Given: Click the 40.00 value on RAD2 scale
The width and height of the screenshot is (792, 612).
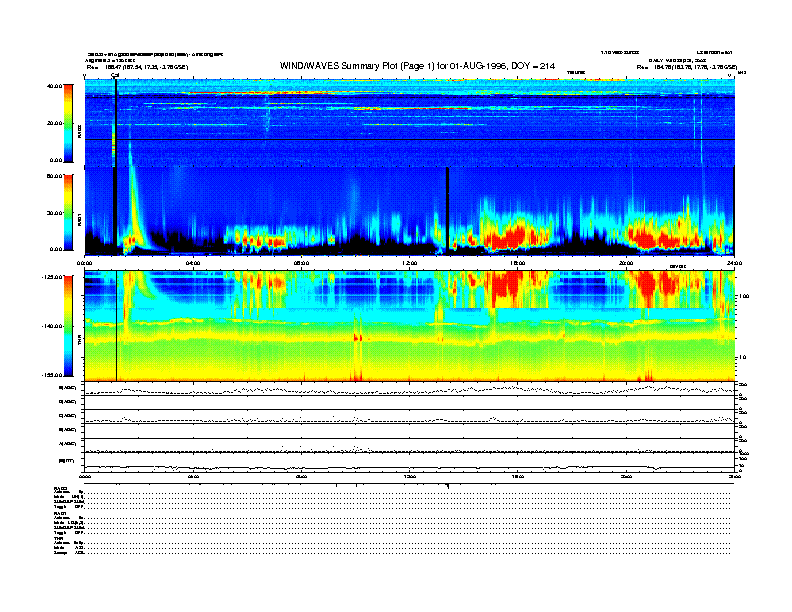Looking at the screenshot, I should [54, 86].
